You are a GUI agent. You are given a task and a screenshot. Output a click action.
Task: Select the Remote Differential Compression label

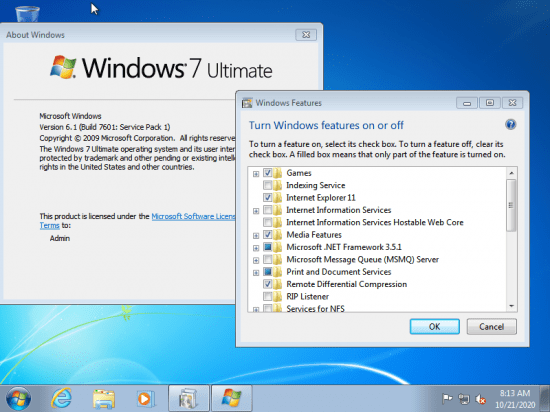[x=347, y=284]
